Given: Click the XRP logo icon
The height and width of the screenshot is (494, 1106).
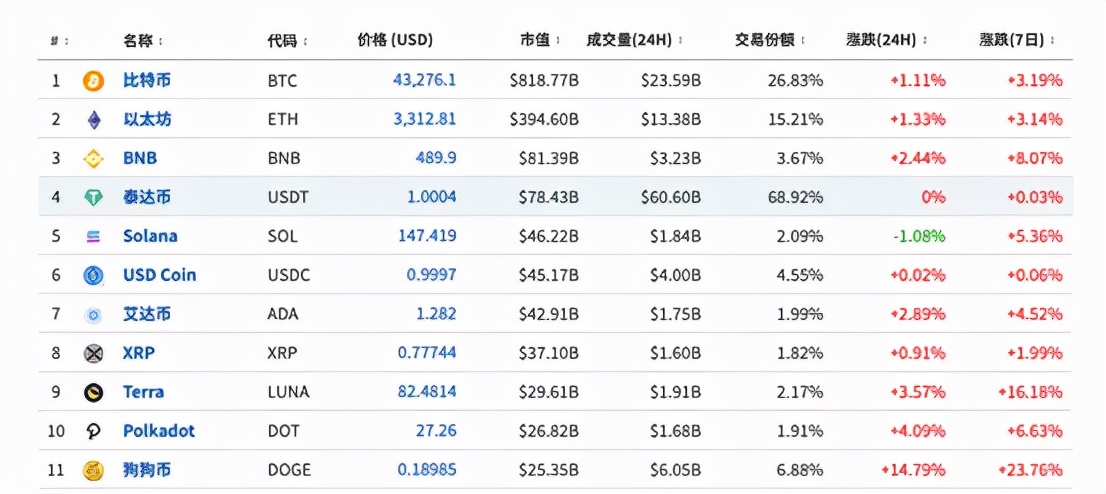Looking at the screenshot, I should [93, 353].
